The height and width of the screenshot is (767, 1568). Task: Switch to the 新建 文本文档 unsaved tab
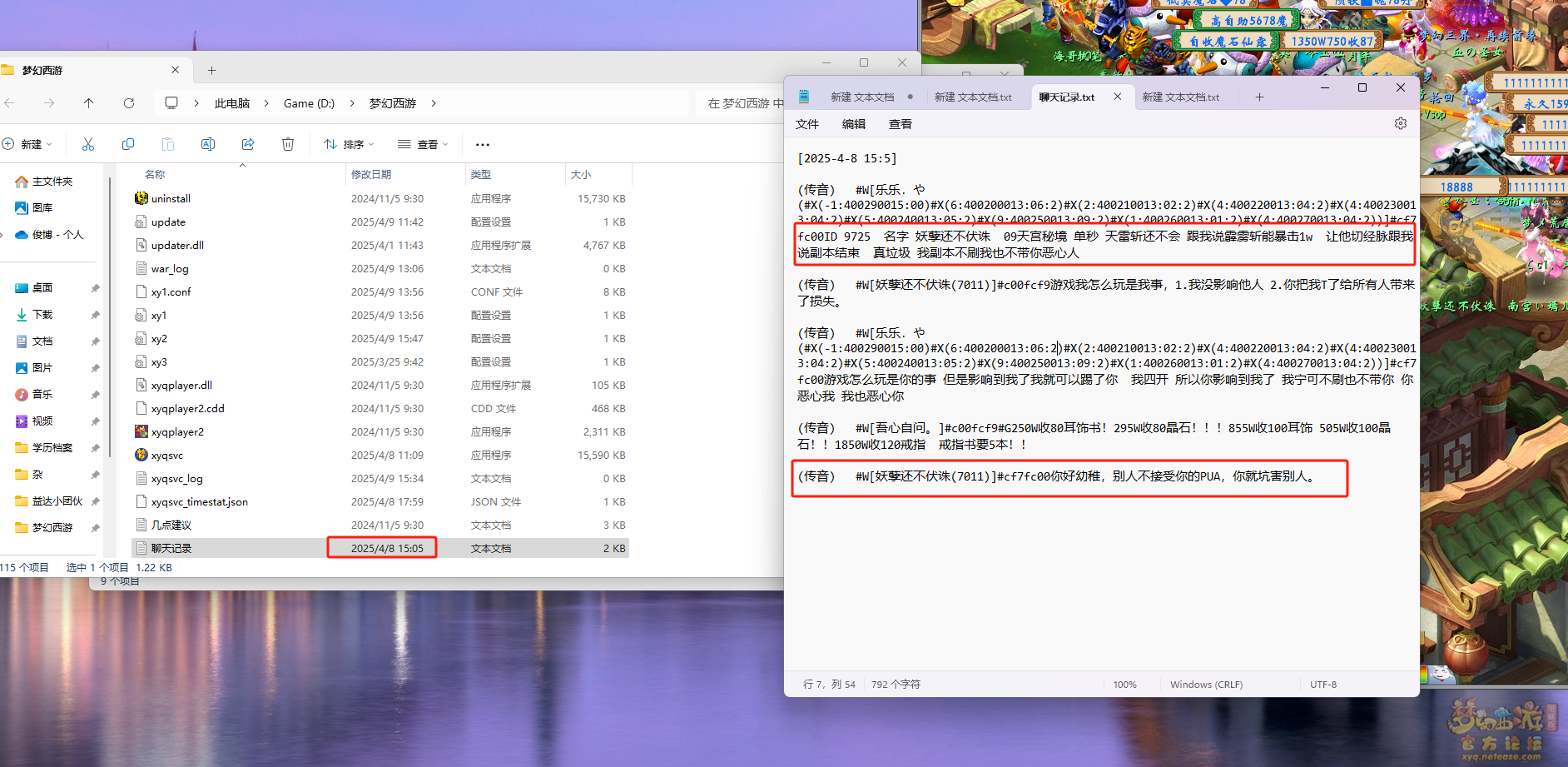pos(862,97)
